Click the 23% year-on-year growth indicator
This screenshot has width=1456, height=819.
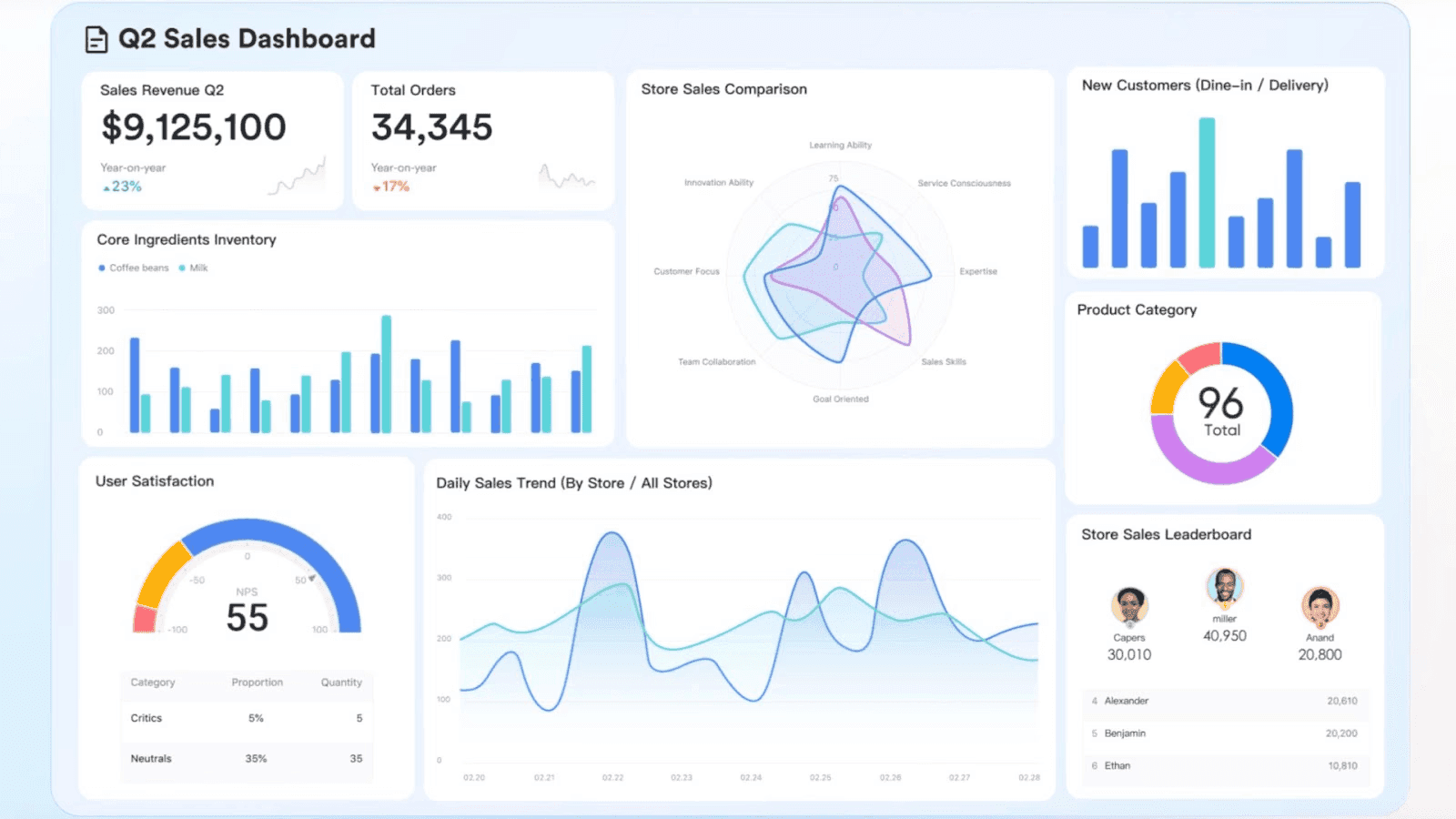click(x=125, y=187)
